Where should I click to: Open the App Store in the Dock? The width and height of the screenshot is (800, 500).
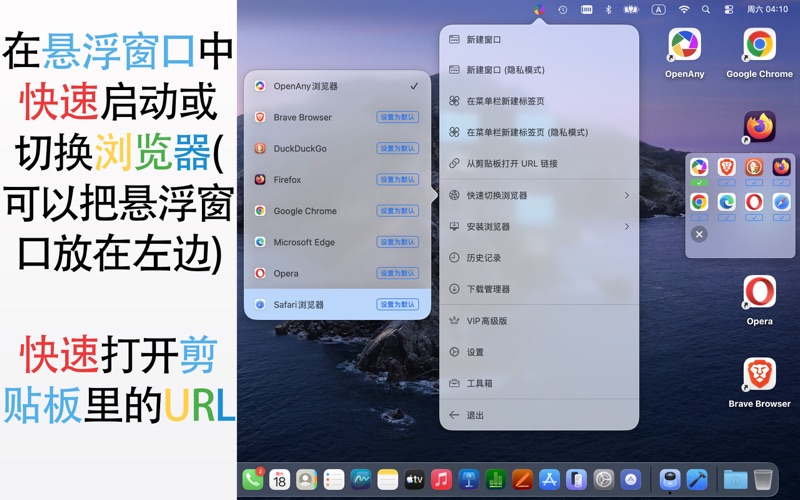click(549, 480)
